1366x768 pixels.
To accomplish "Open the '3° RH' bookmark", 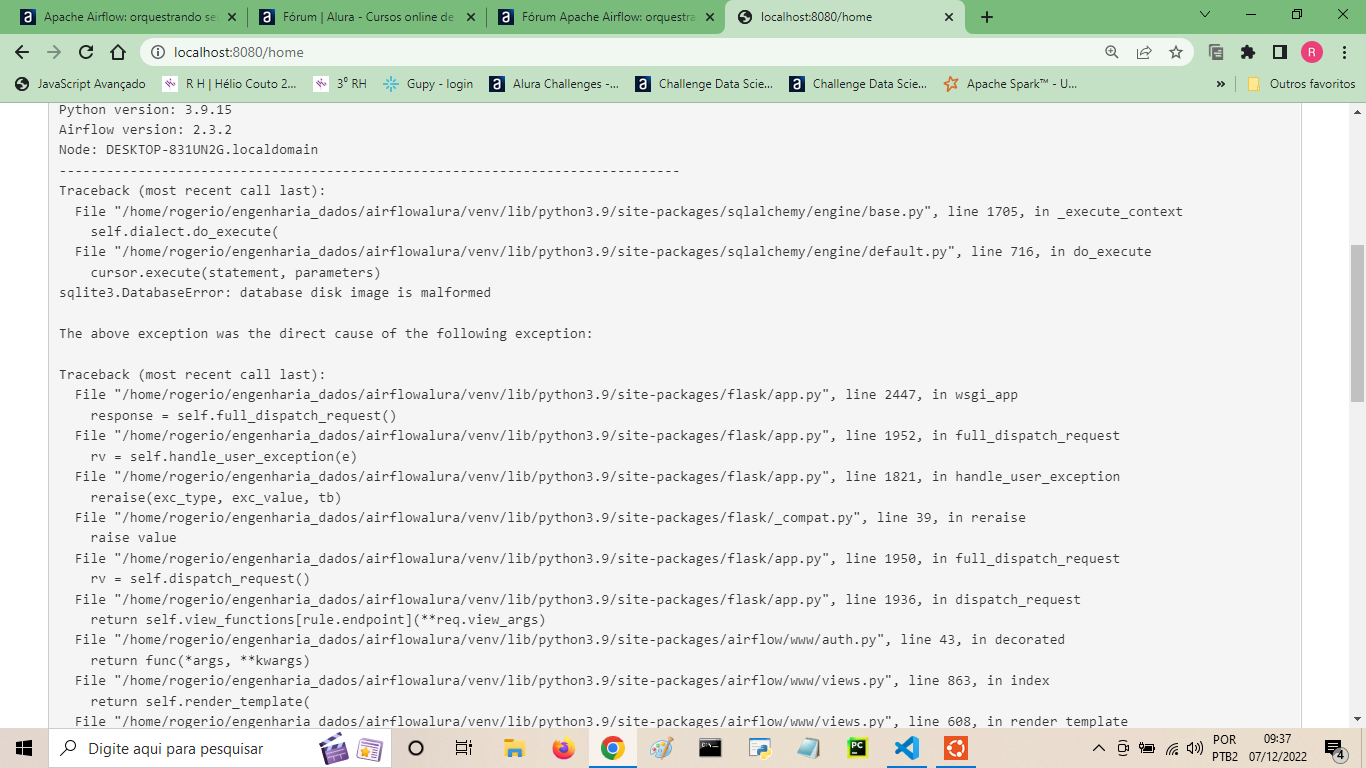I will [340, 84].
